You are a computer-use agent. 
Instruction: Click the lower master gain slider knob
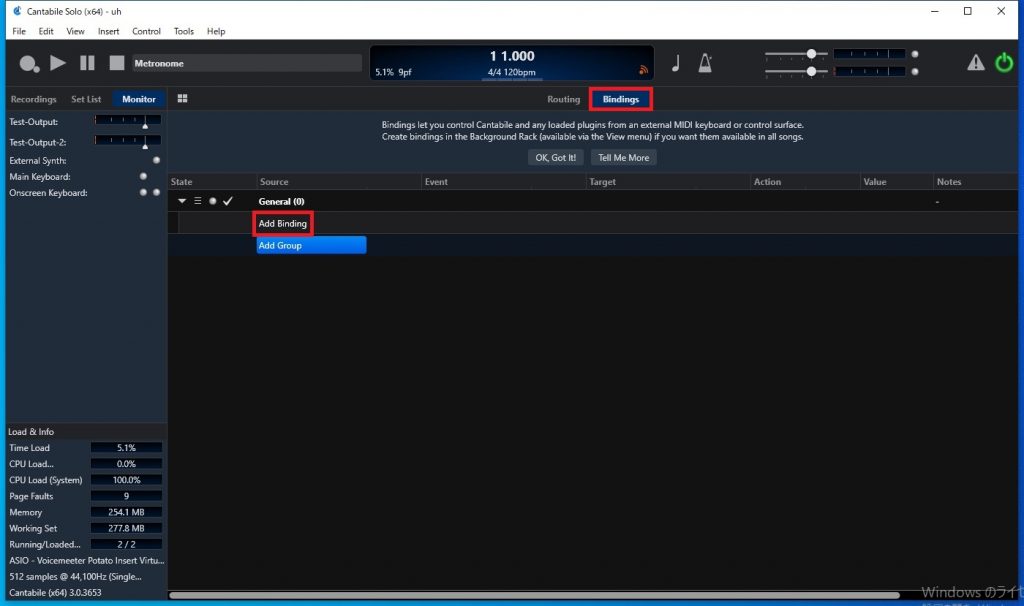point(811,71)
